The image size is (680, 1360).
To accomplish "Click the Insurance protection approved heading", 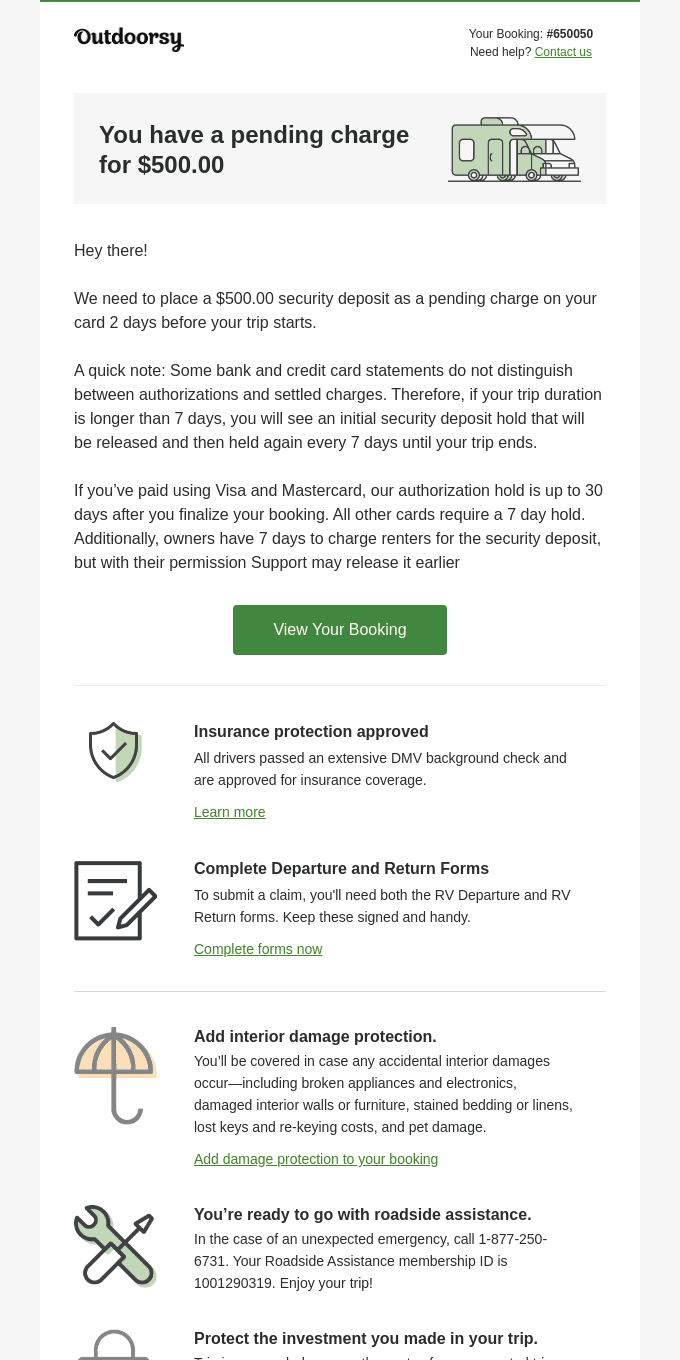I will point(311,731).
